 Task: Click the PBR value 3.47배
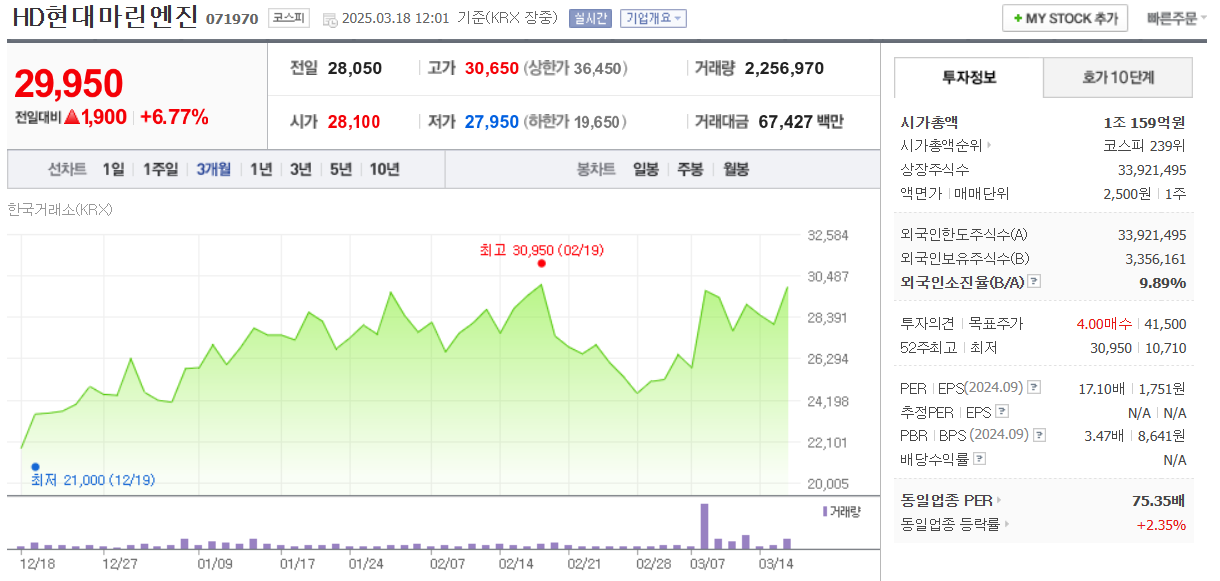[1106, 436]
